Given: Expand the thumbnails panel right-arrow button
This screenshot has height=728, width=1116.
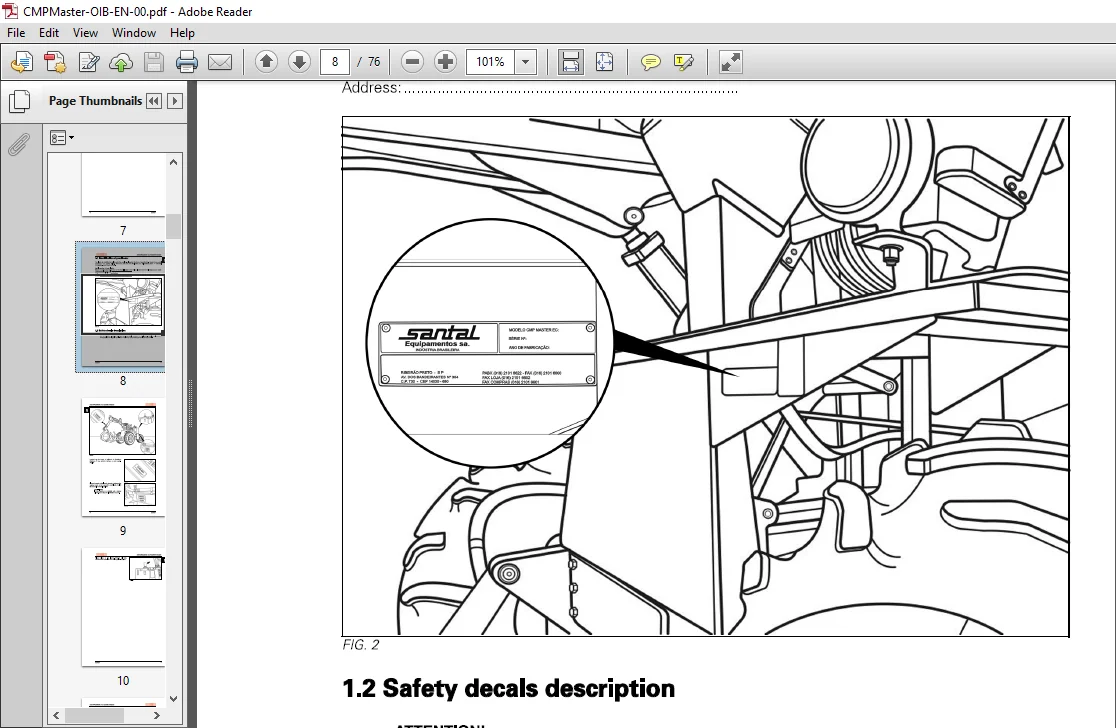Looking at the screenshot, I should point(174,101).
